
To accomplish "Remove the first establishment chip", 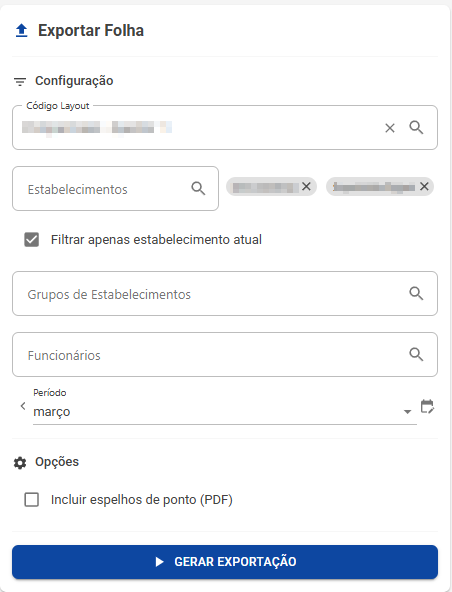I will (x=306, y=186).
